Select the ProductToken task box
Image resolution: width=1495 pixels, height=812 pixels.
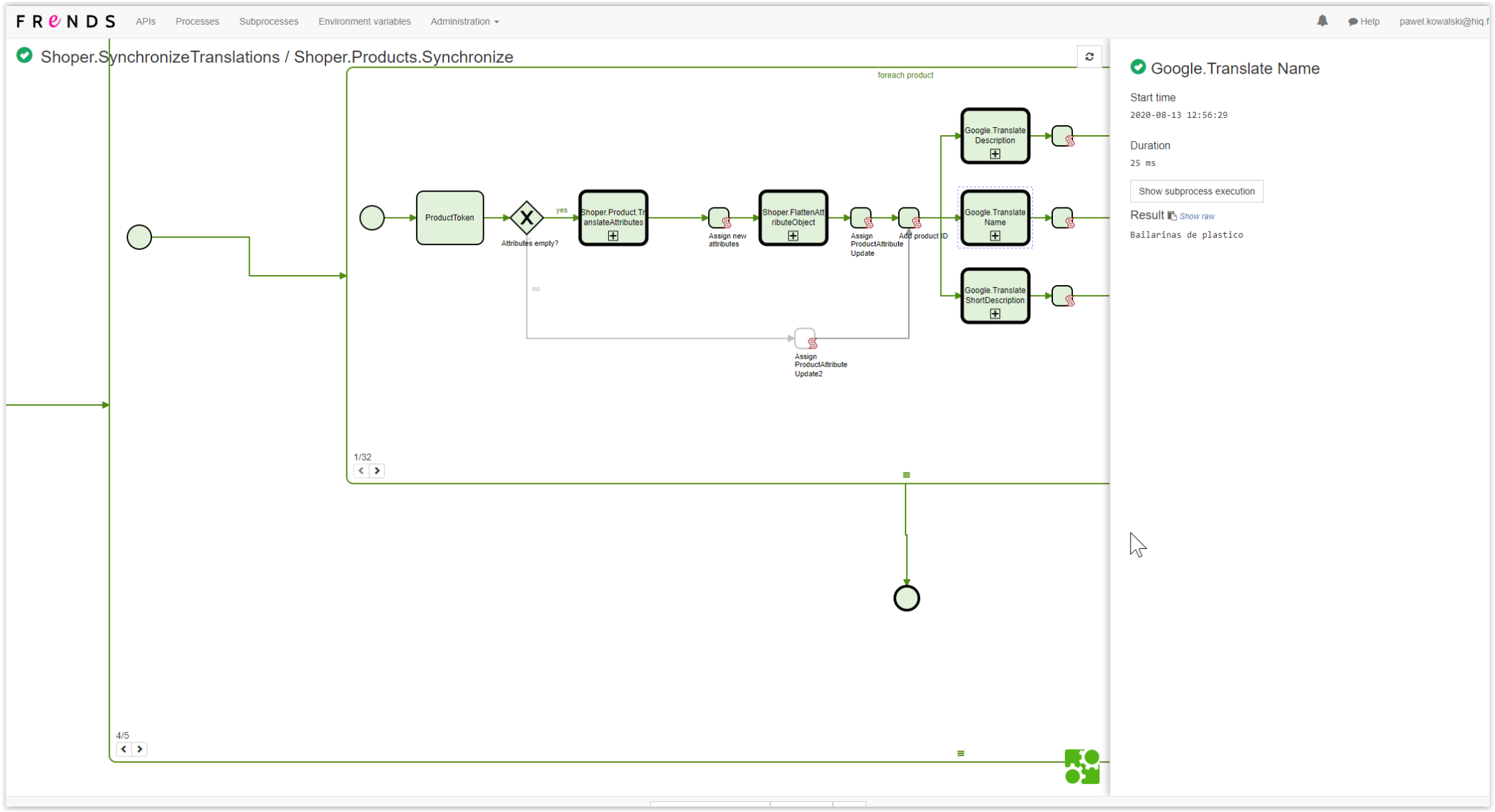click(449, 218)
